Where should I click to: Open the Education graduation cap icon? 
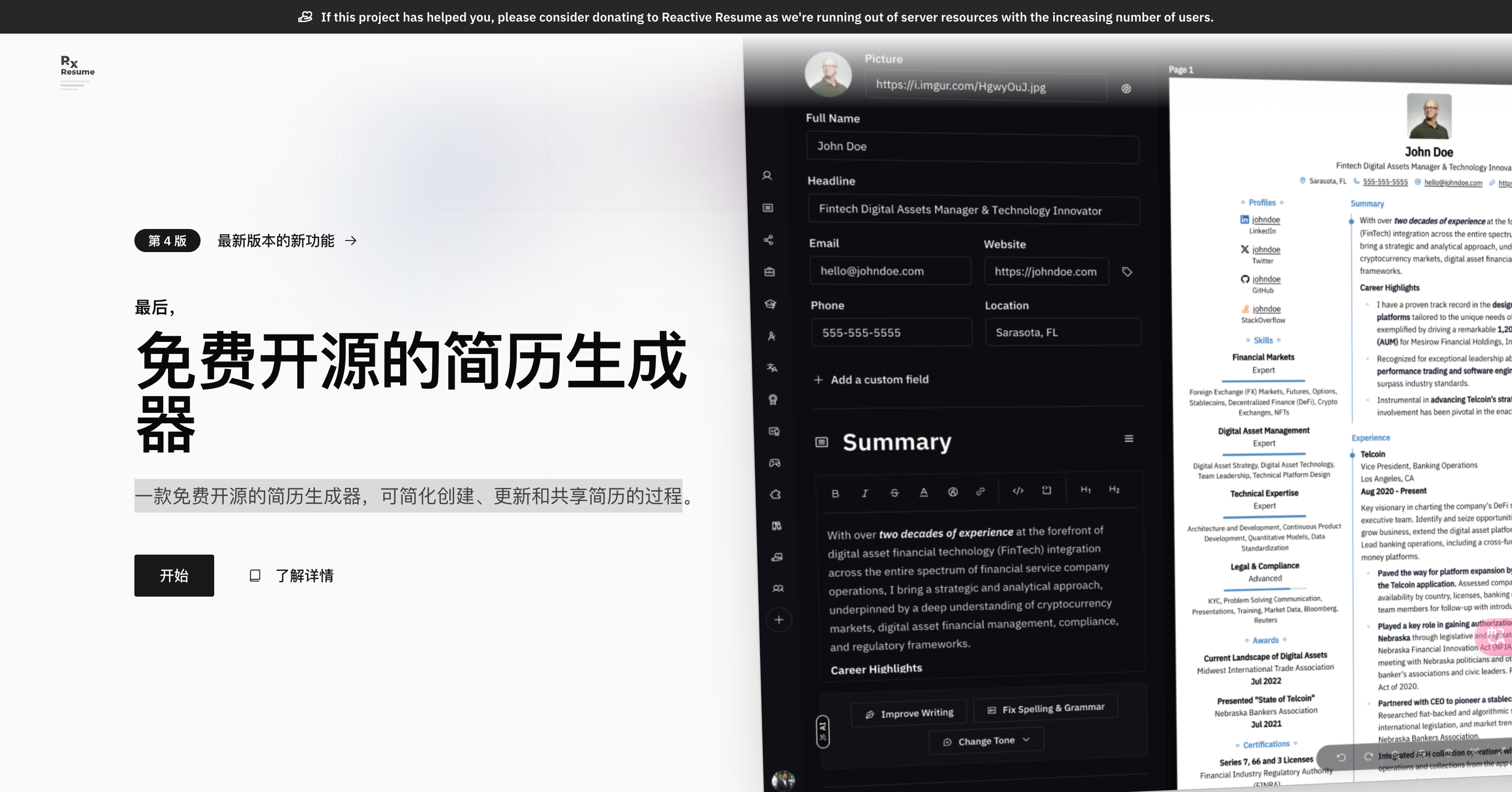[x=771, y=304]
